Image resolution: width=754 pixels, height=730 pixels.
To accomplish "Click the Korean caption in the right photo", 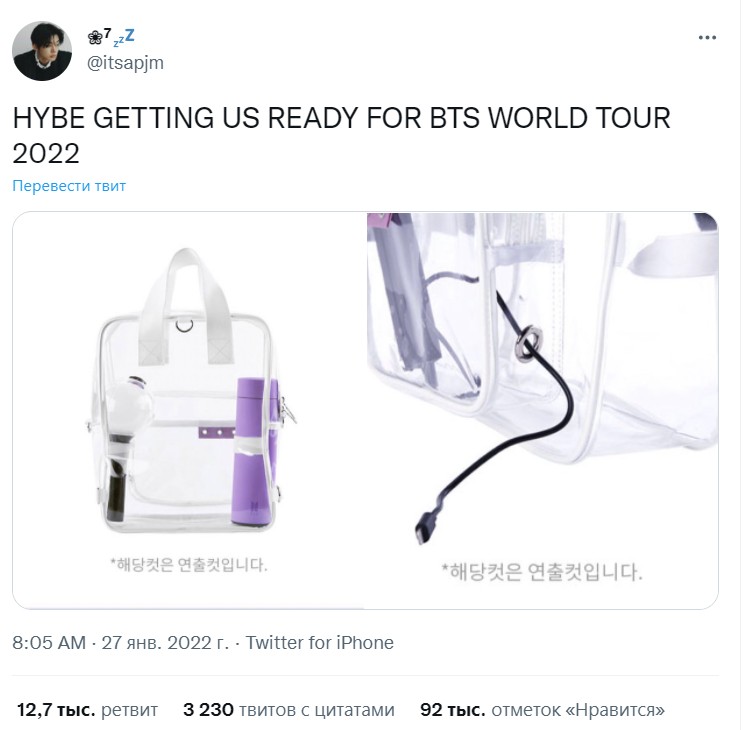I will [542, 572].
